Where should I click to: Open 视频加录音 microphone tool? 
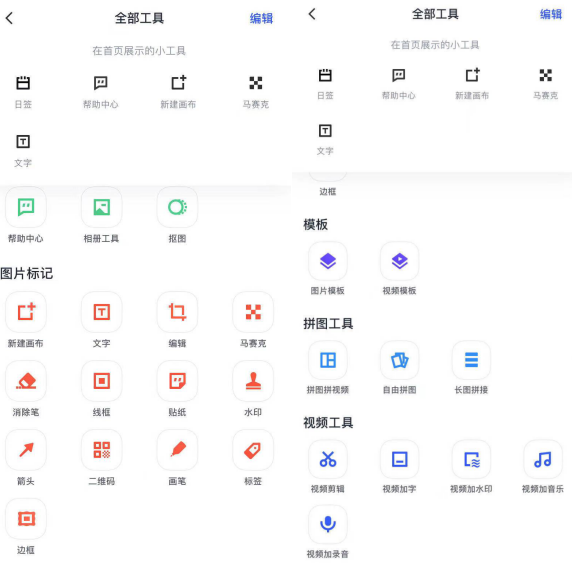tap(328, 524)
